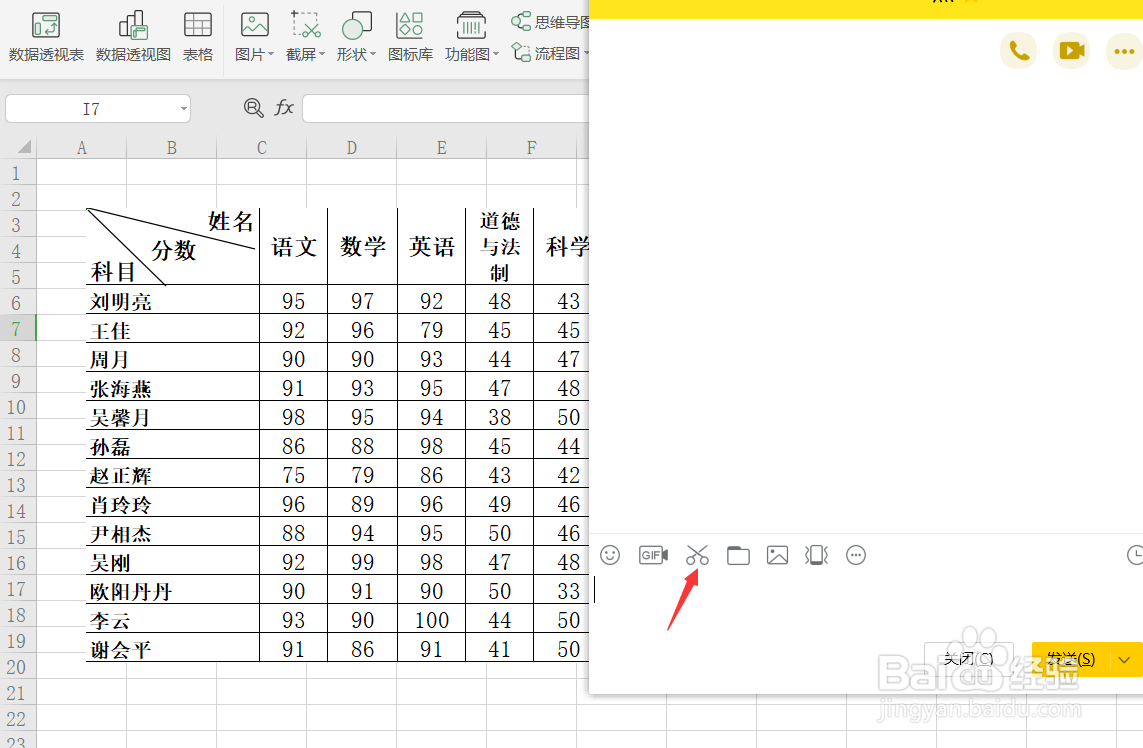Select column A header
This screenshot has height=748, width=1143.
82,147
